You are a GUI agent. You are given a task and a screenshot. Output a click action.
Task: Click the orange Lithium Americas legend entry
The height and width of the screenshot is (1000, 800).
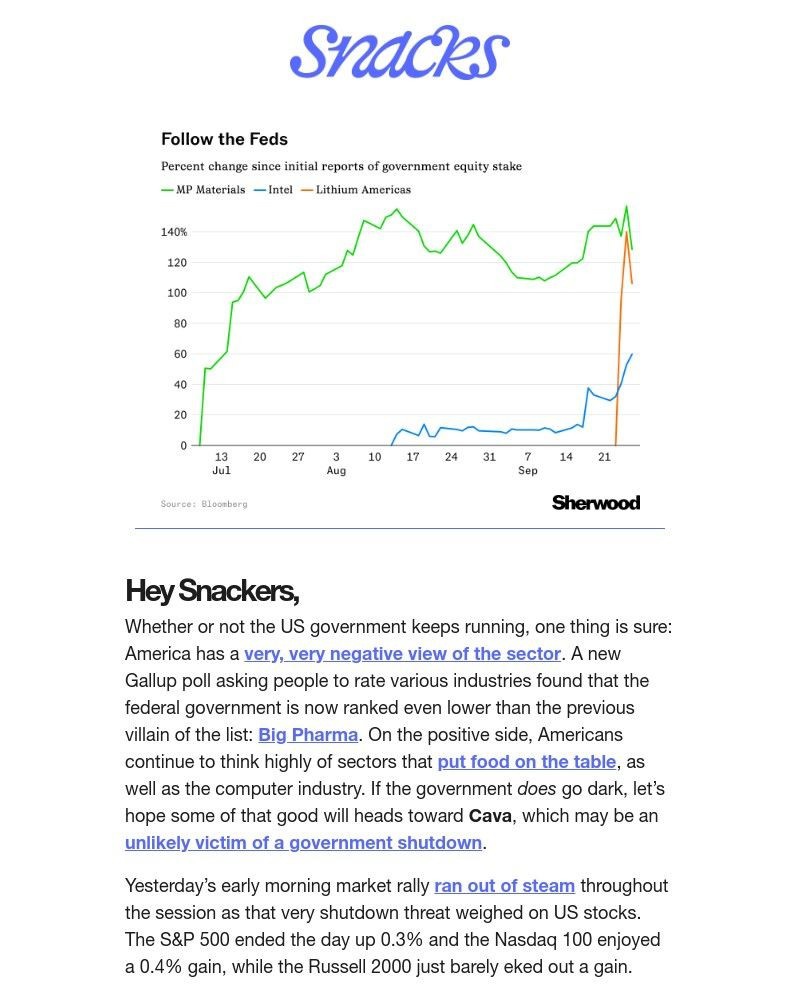click(x=360, y=189)
